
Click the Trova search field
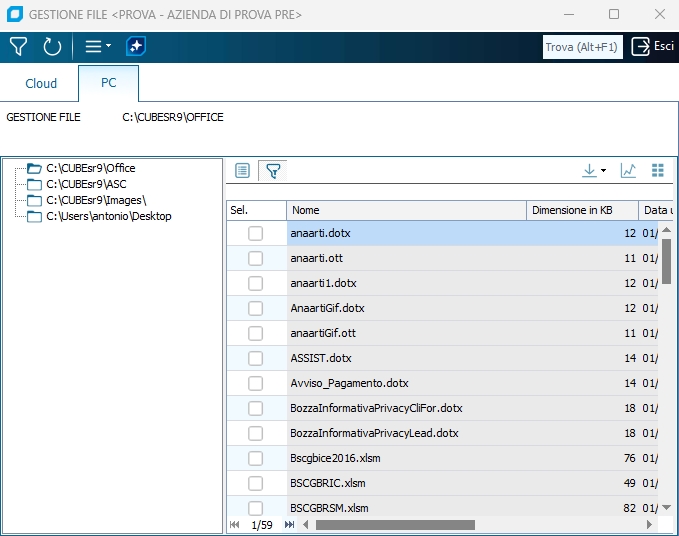[x=582, y=47]
